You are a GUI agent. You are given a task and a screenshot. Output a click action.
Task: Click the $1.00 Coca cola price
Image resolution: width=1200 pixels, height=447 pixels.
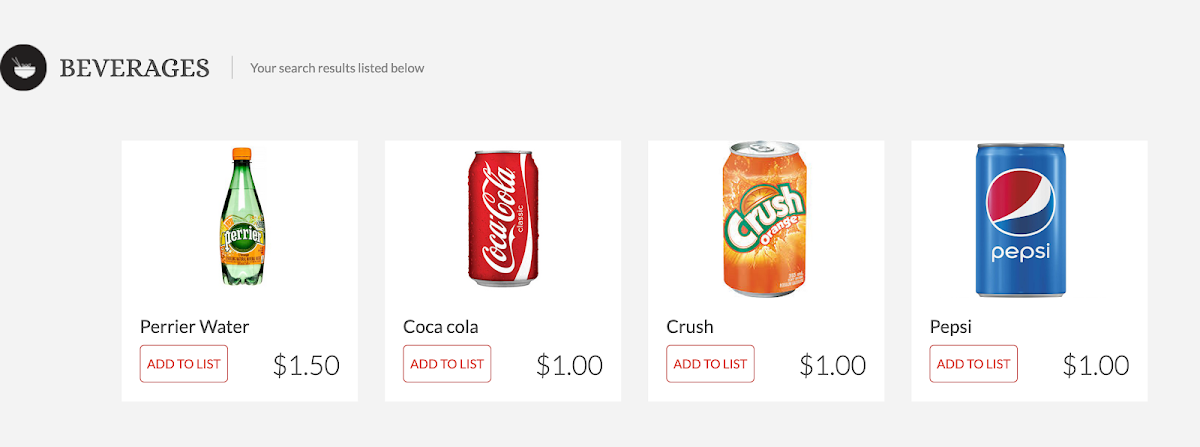click(569, 365)
